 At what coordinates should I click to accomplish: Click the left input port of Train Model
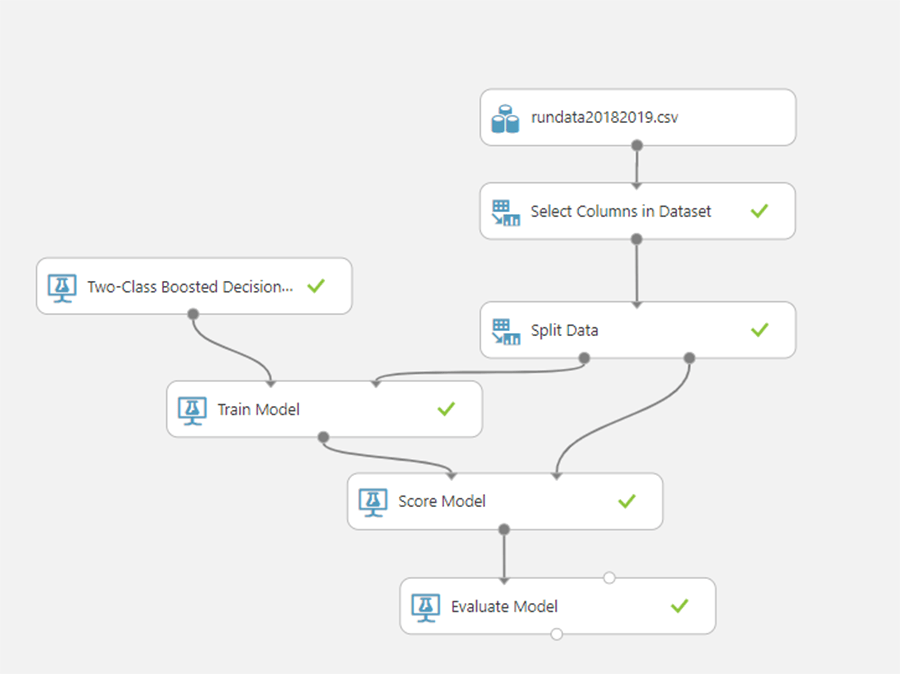point(271,384)
